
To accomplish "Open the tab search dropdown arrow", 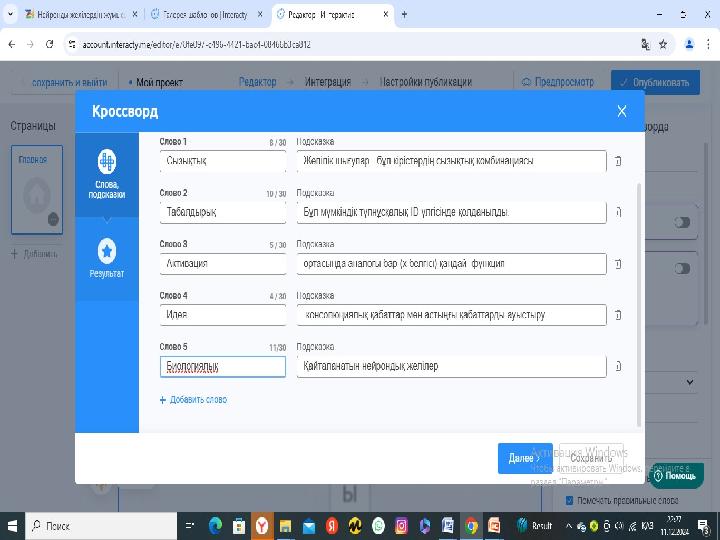I will click(10, 15).
